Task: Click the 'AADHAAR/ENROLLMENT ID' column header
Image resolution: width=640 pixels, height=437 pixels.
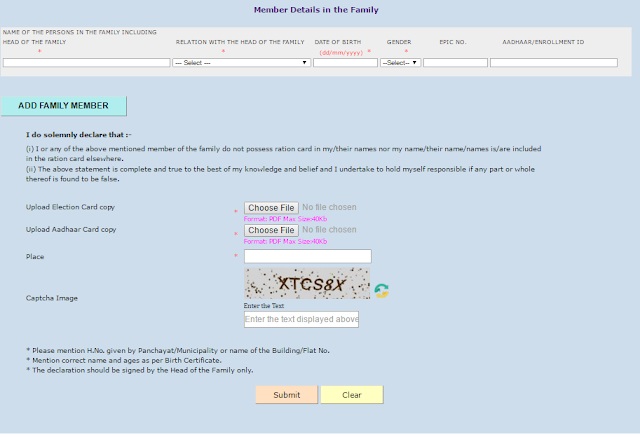Action: click(x=543, y=42)
